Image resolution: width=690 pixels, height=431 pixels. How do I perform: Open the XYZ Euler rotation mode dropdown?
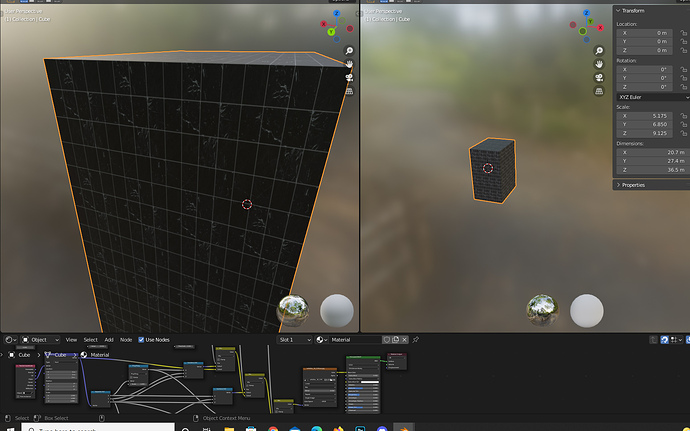[x=653, y=97]
